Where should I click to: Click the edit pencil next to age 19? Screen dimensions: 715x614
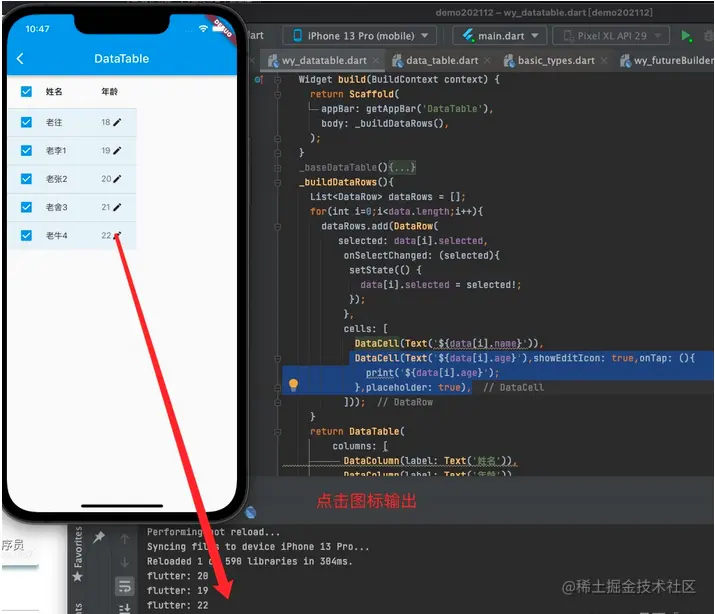pyautogui.click(x=117, y=150)
